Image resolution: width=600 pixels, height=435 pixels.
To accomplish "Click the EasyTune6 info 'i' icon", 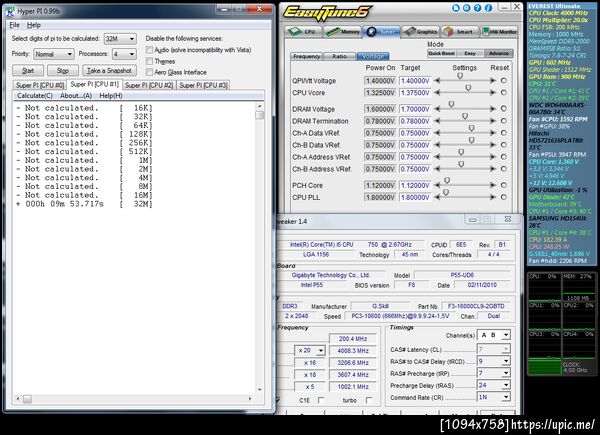I will click(x=489, y=8).
